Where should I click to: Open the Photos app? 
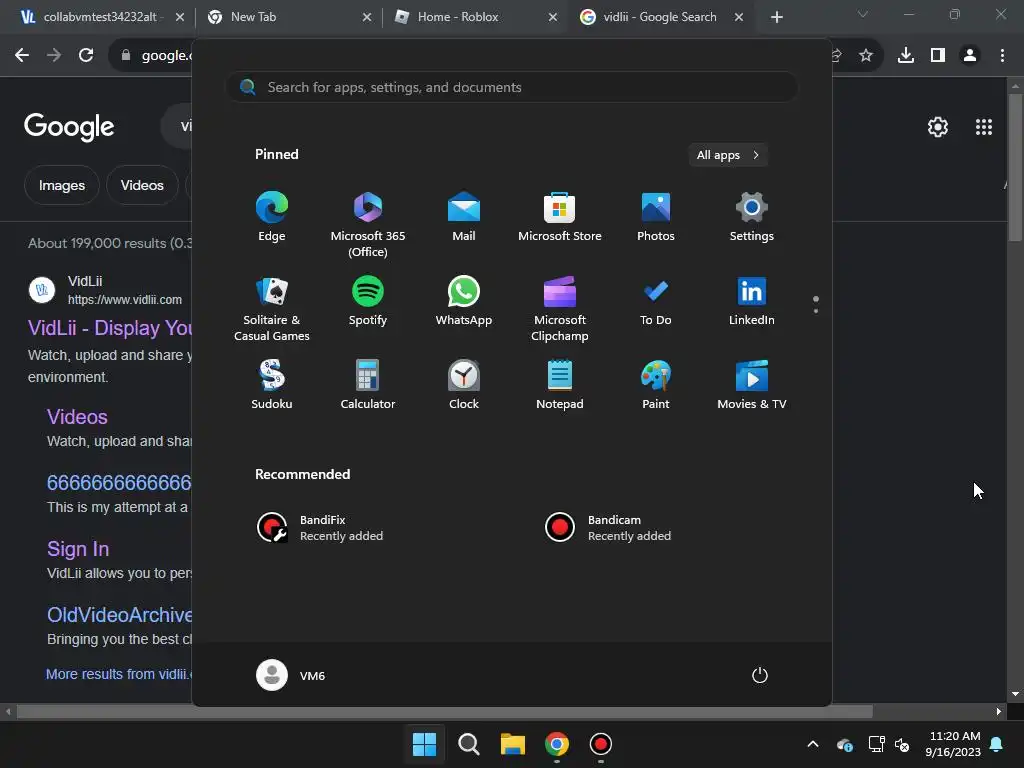[x=656, y=217]
